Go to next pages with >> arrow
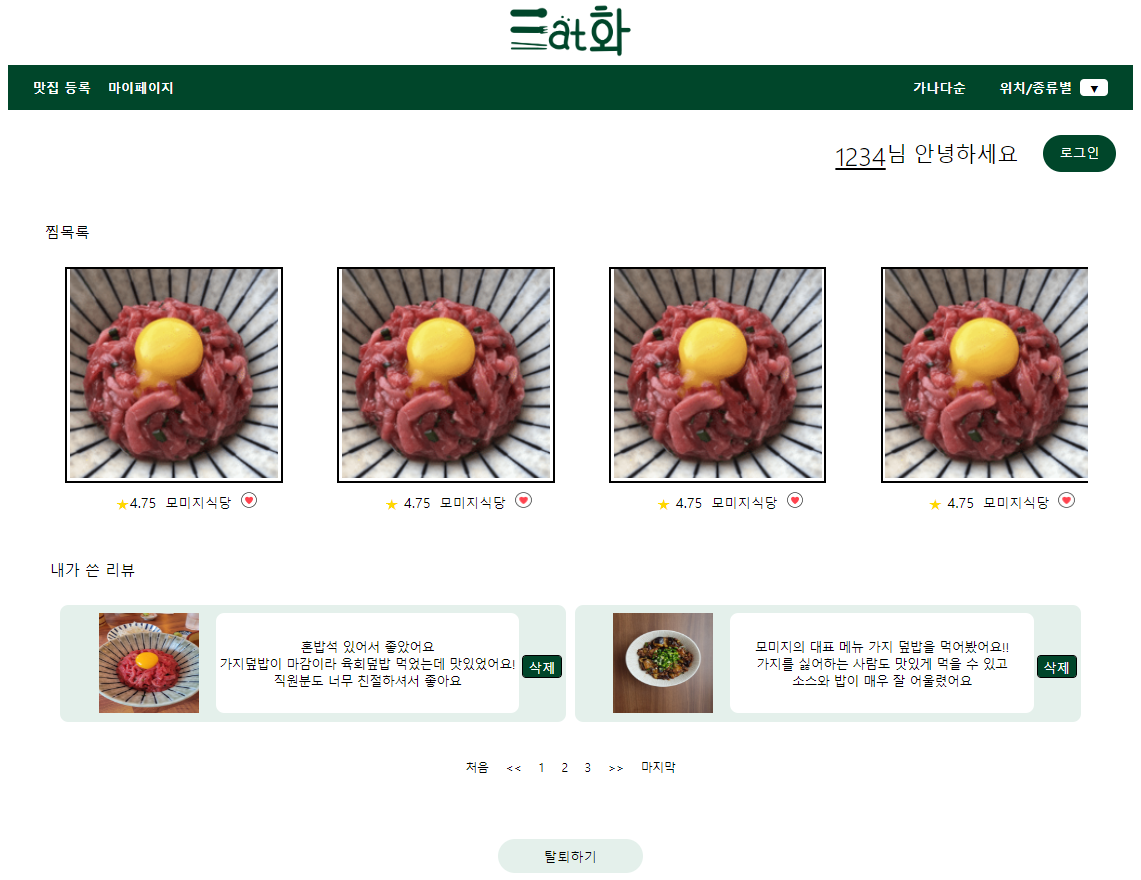The height and width of the screenshot is (880, 1141). (x=616, y=768)
